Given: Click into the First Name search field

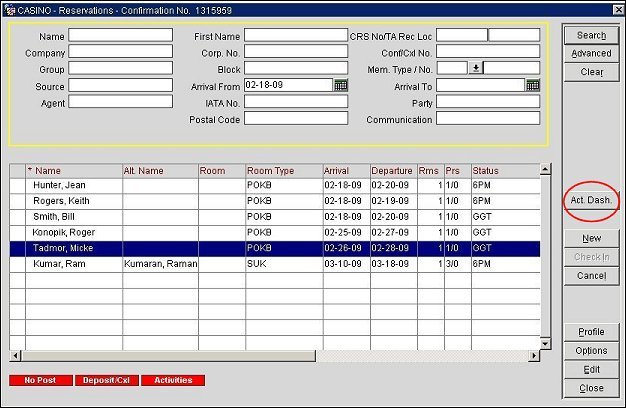Looking at the screenshot, I should [x=295, y=35].
